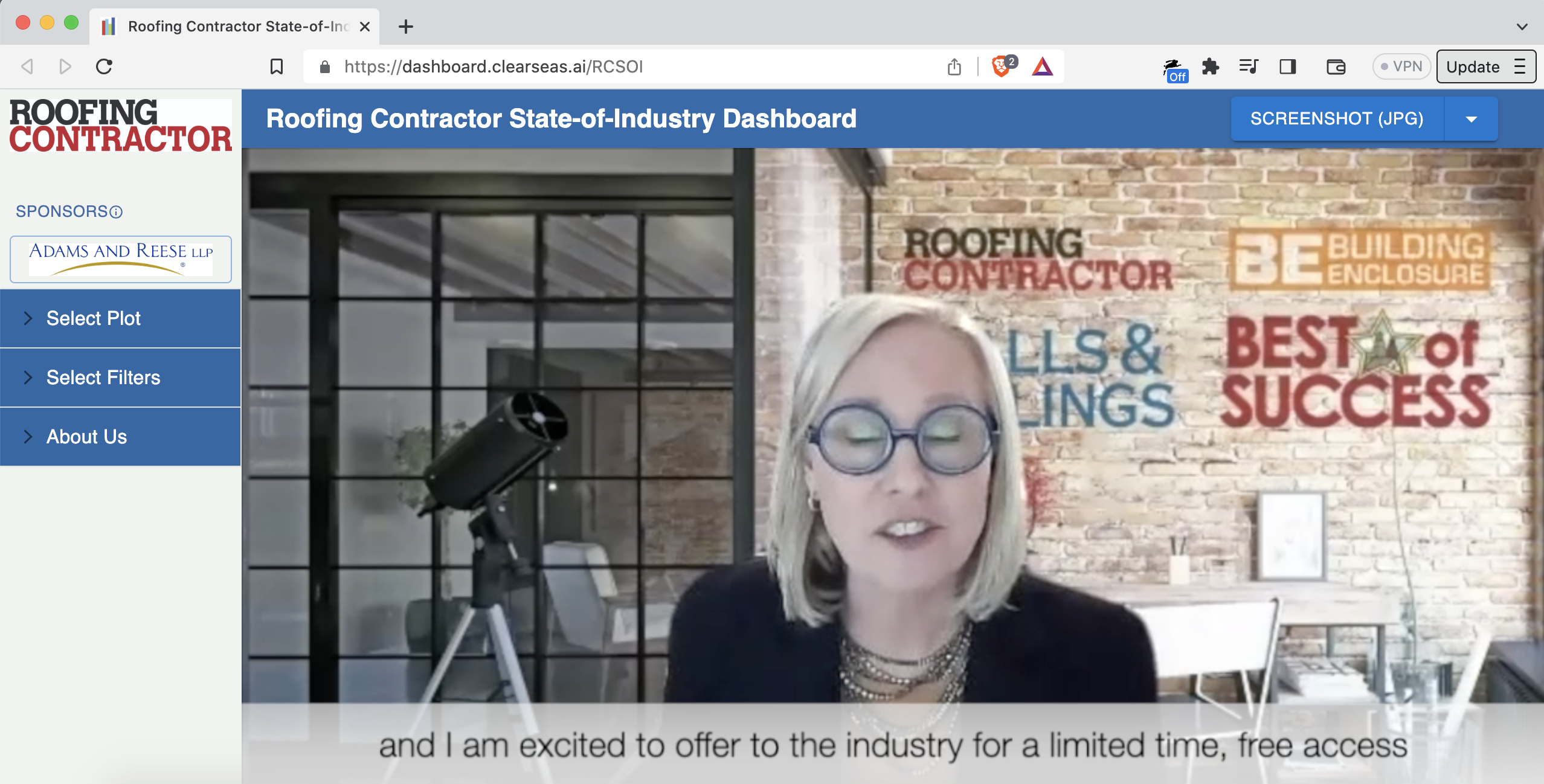Click the playlist media control icon

click(1248, 66)
